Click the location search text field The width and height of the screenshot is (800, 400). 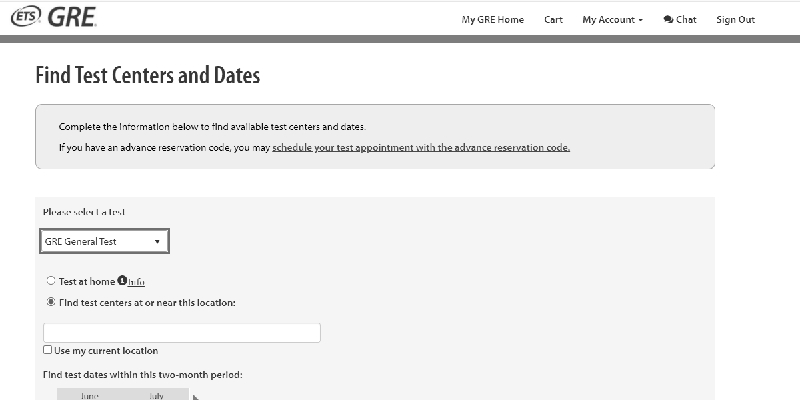click(181, 333)
